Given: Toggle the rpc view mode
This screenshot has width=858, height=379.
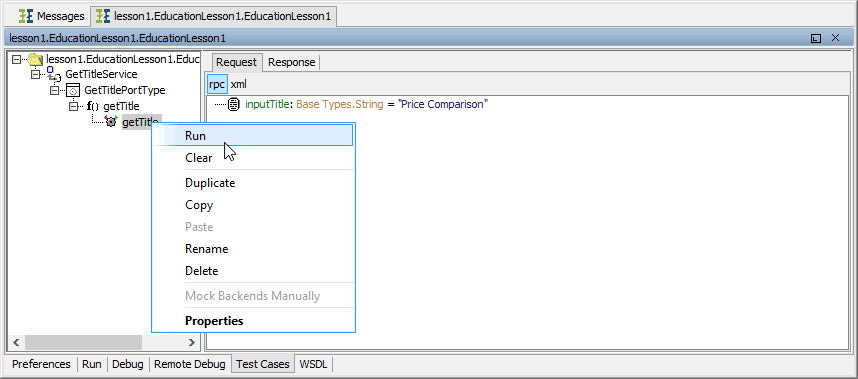Looking at the screenshot, I should coord(217,85).
